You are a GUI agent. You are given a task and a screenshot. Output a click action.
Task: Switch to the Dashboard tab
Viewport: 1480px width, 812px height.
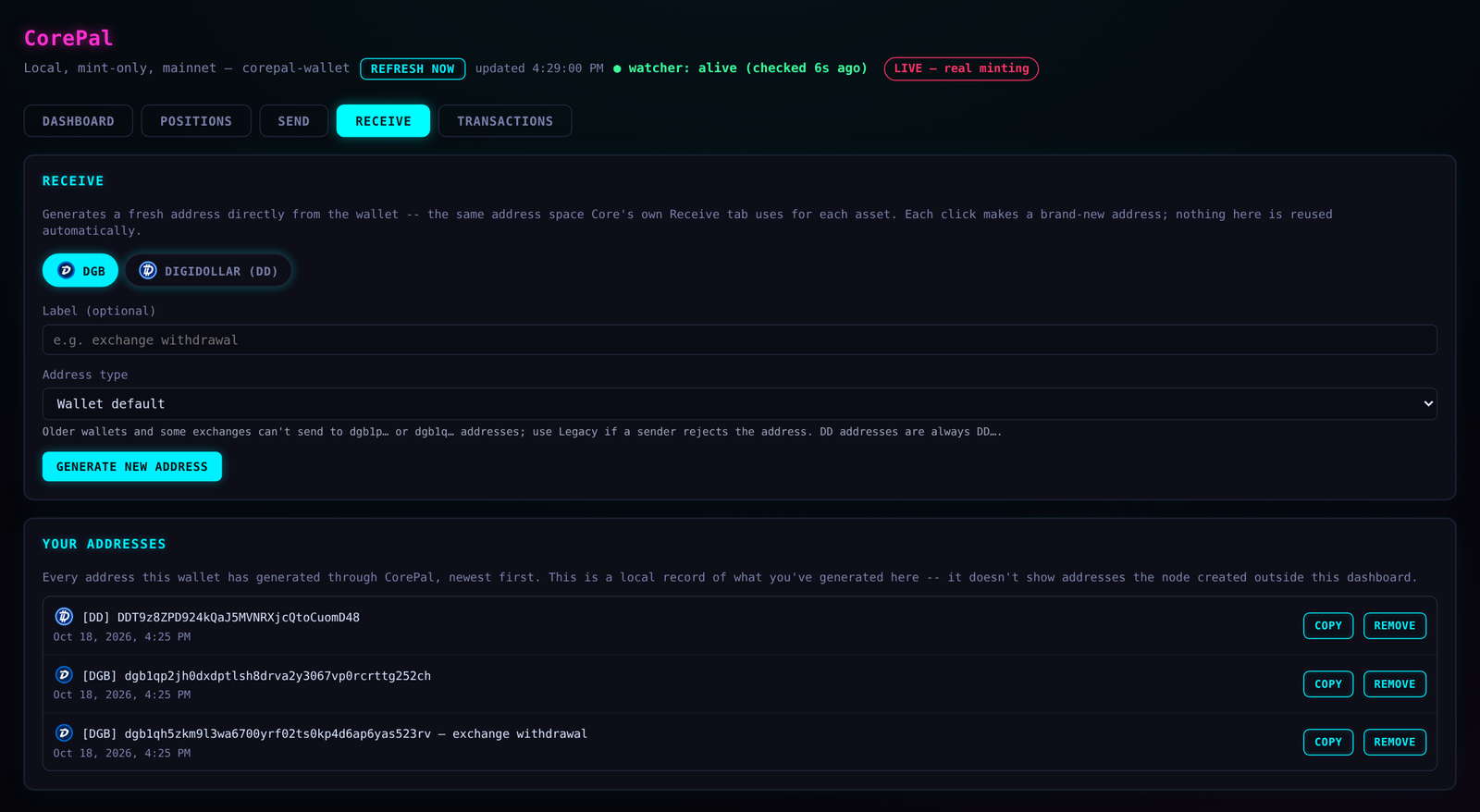tap(79, 121)
